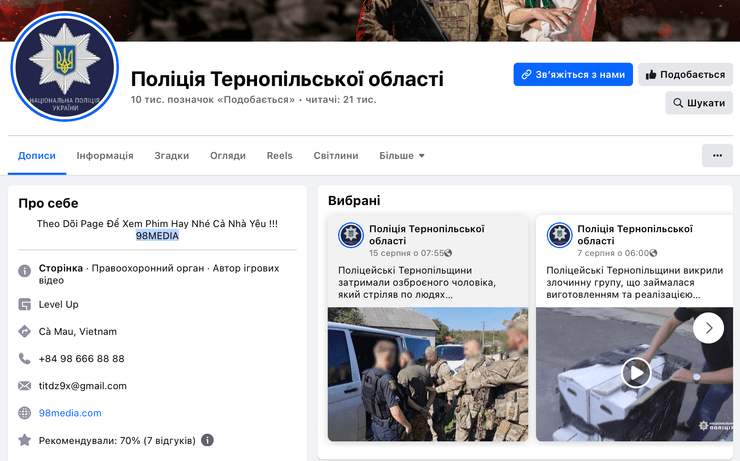
Task: Click the location icon beside Cà Mau, Vietnam
Action: (25, 331)
